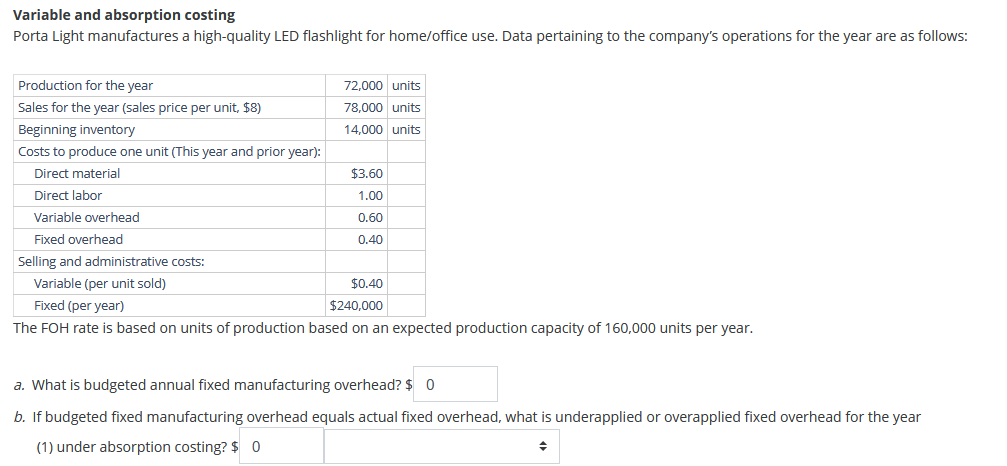Click the Fixed overhead 0.40 value
The height and width of the screenshot is (466, 1007).
[370, 240]
